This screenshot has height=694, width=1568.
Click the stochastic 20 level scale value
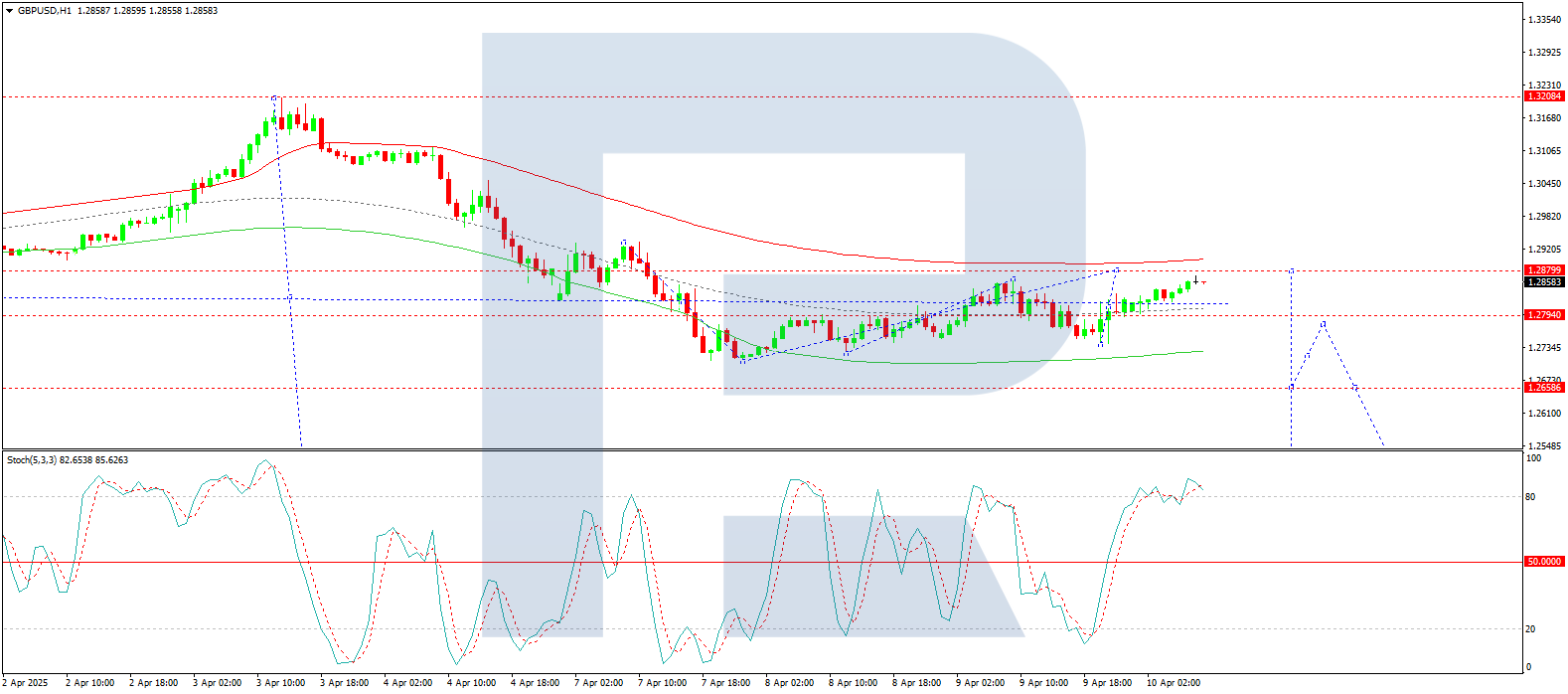(x=1530, y=629)
